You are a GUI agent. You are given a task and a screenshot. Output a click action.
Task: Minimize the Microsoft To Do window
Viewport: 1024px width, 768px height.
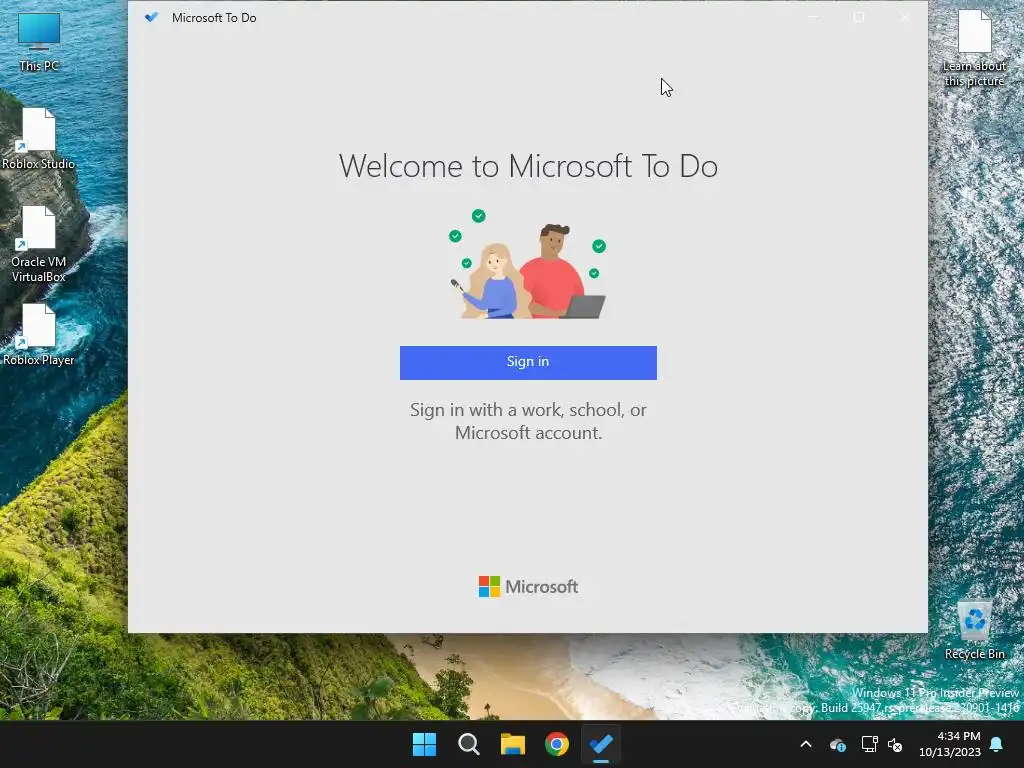click(x=813, y=17)
